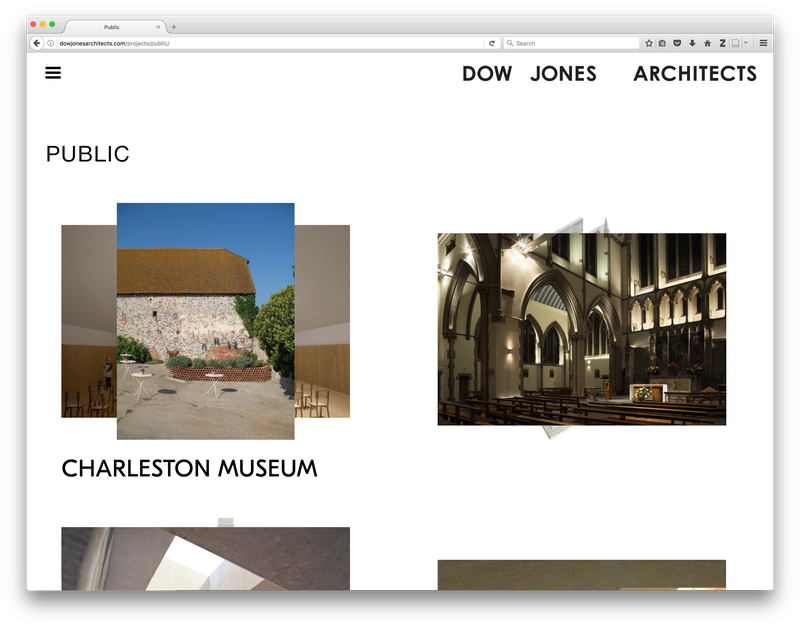Bookmark this page with the star
The image size is (800, 628).
[648, 43]
